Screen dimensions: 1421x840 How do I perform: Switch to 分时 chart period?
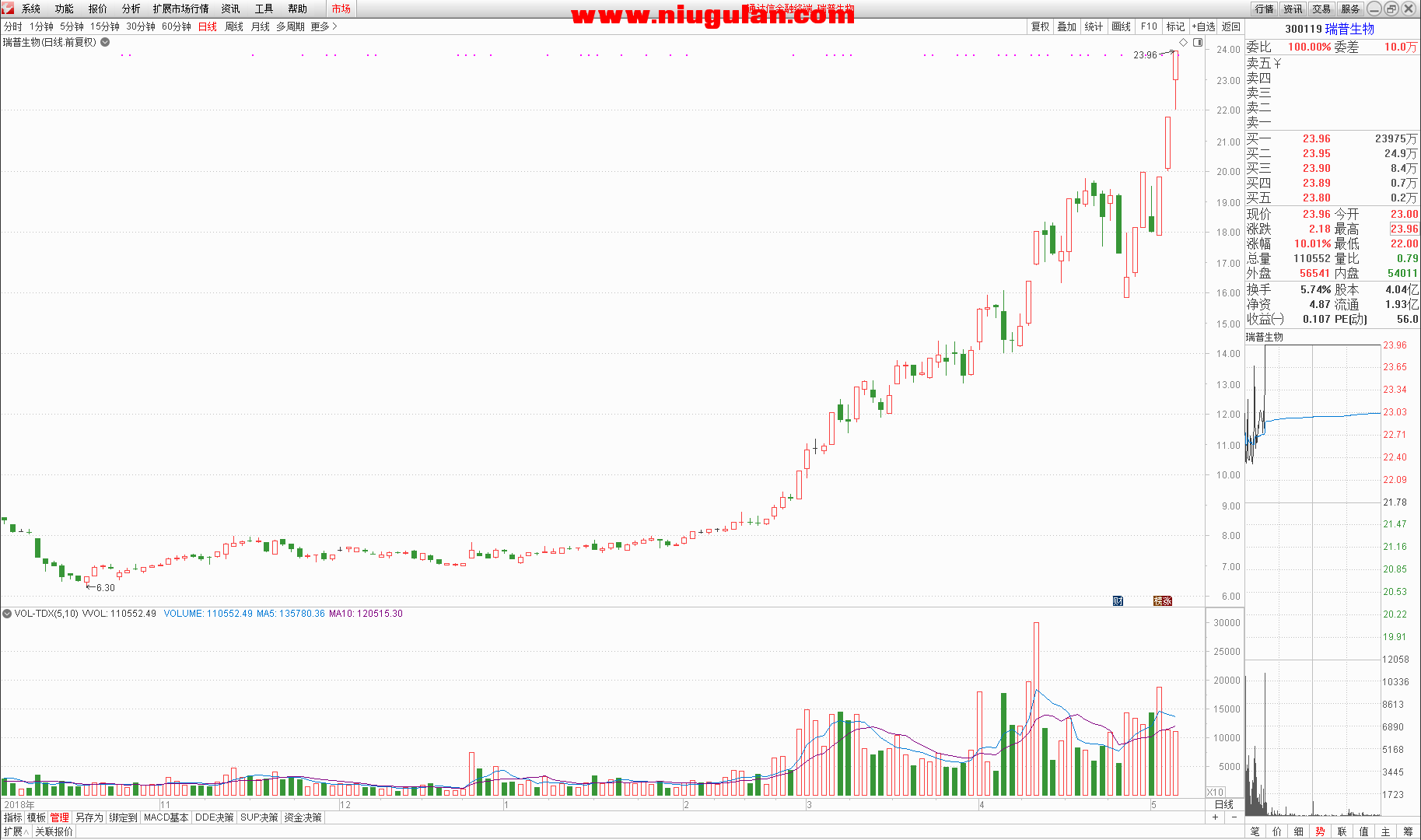[x=13, y=26]
